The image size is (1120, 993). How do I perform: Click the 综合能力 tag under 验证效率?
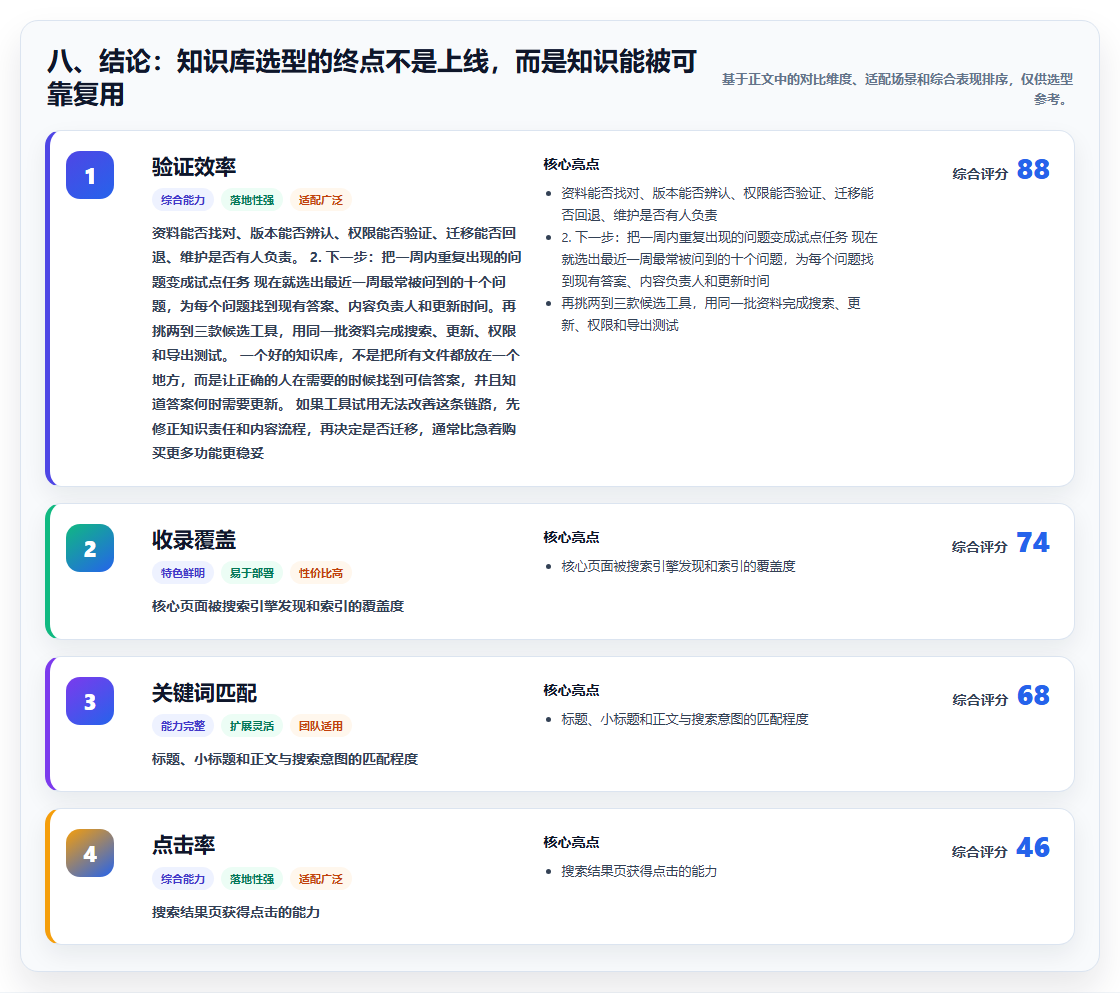point(183,200)
